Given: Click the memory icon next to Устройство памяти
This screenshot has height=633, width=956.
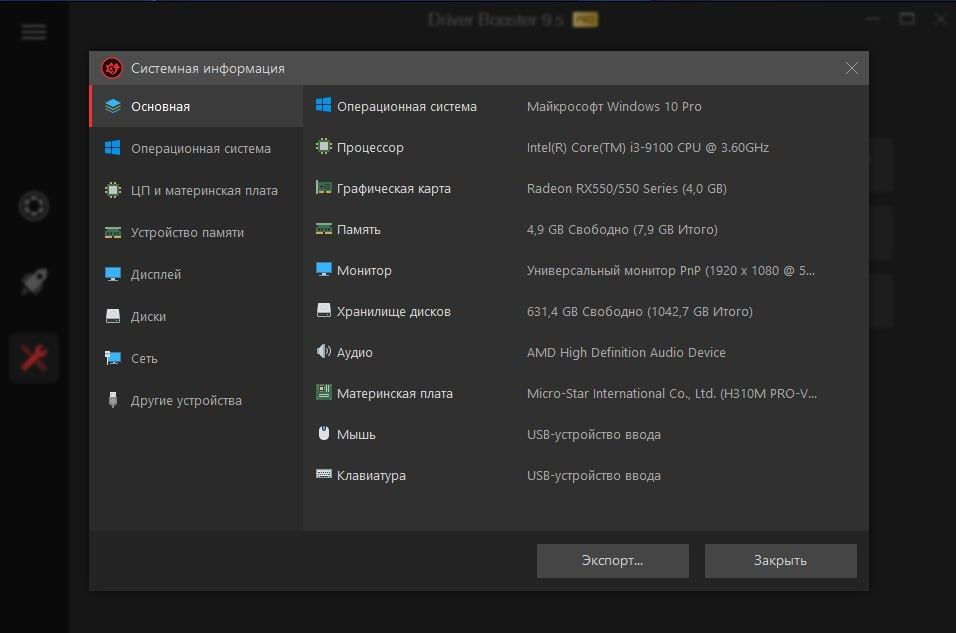Looking at the screenshot, I should (113, 232).
